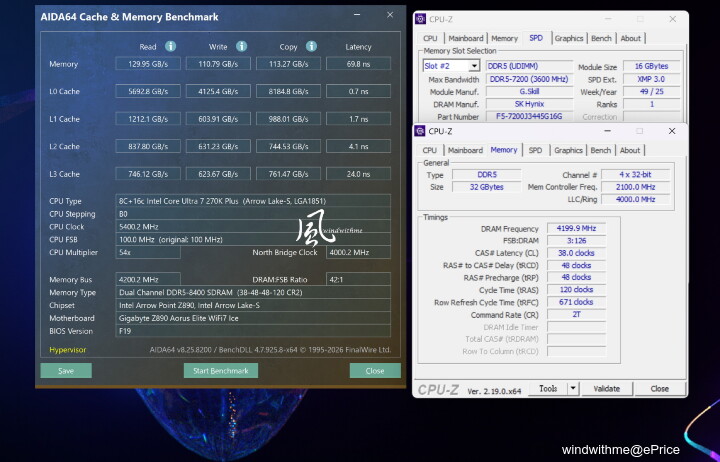Image resolution: width=720 pixels, height=462 pixels.
Task: Select CPU tab in back CPU-Z window
Action: point(430,38)
